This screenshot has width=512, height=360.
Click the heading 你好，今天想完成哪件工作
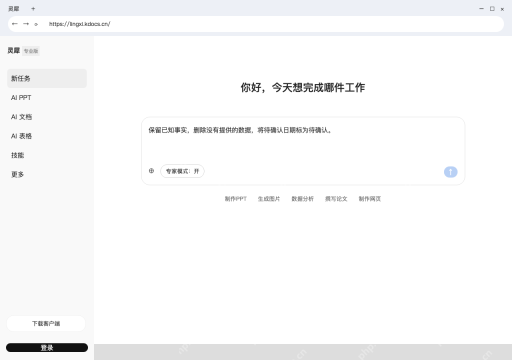tap(303, 88)
